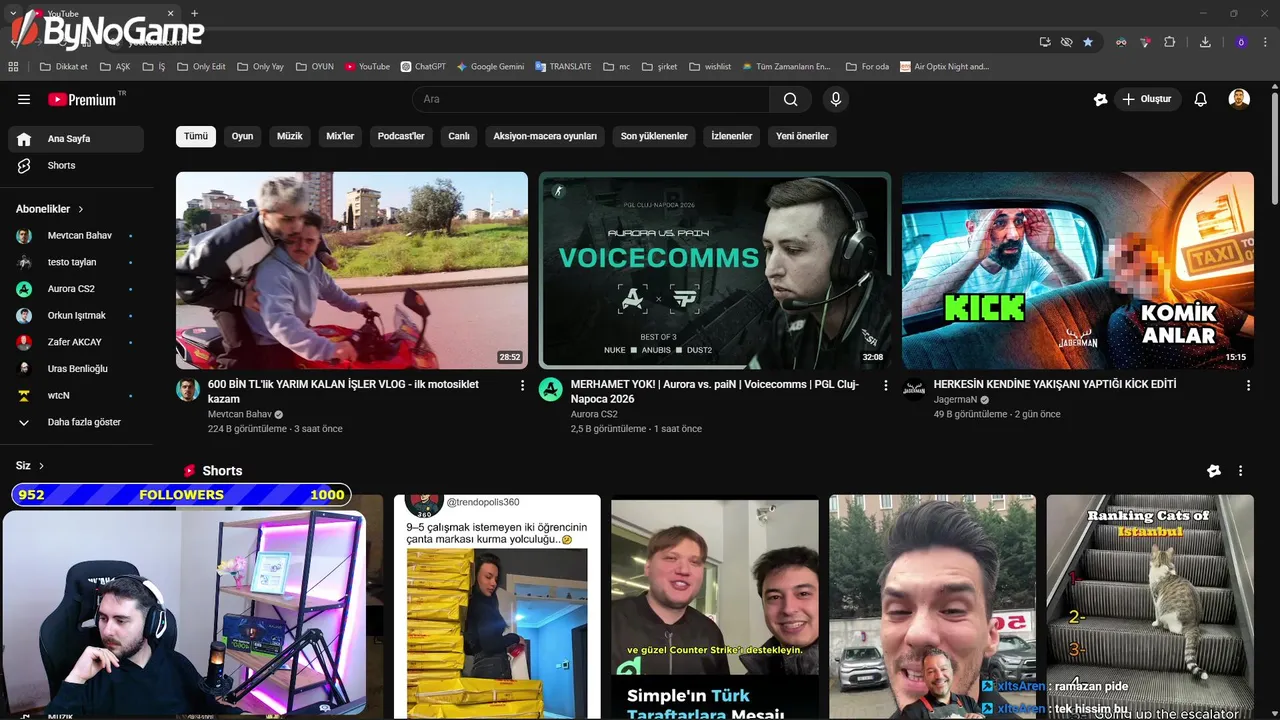Open the YouTube hamburger guide menu
Screen dimensions: 1280x720
pos(24,99)
